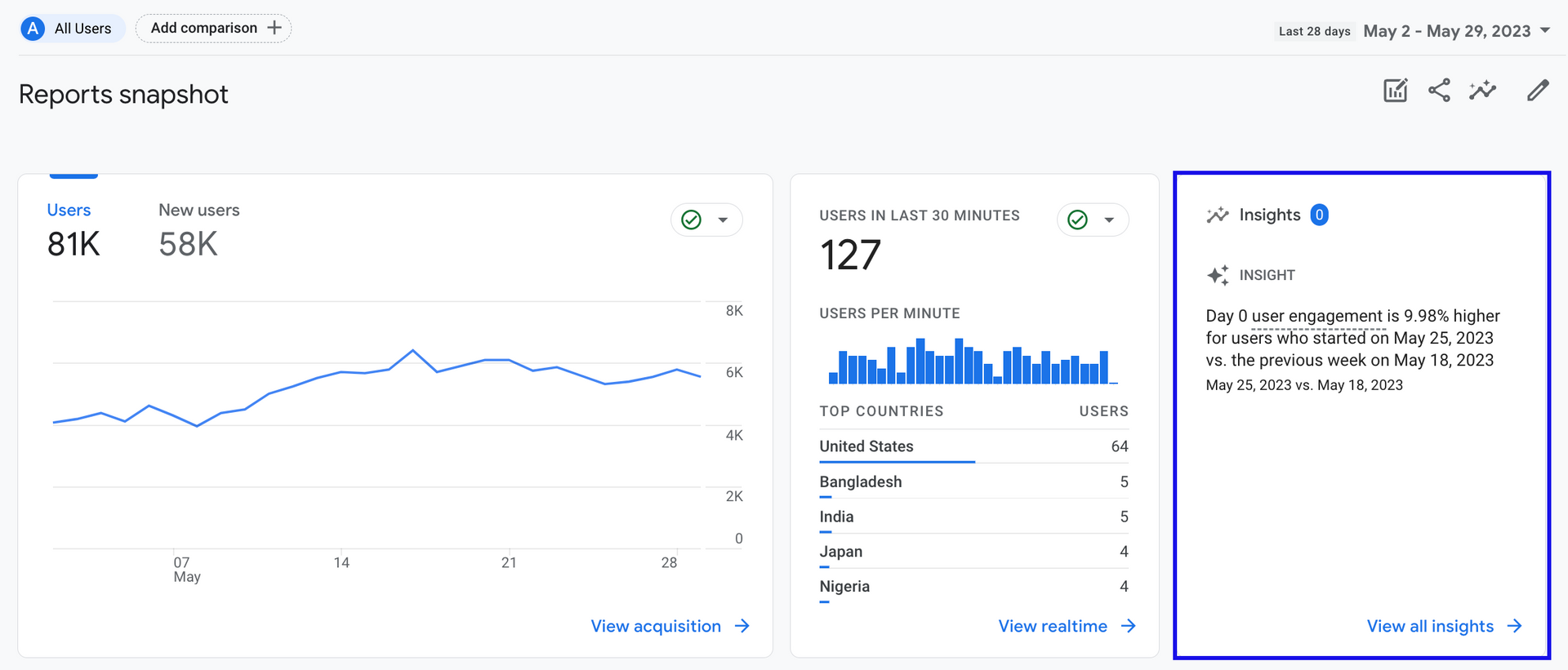Click the Insights count badge showing 0
The height and width of the screenshot is (670, 1568).
[1319, 215]
